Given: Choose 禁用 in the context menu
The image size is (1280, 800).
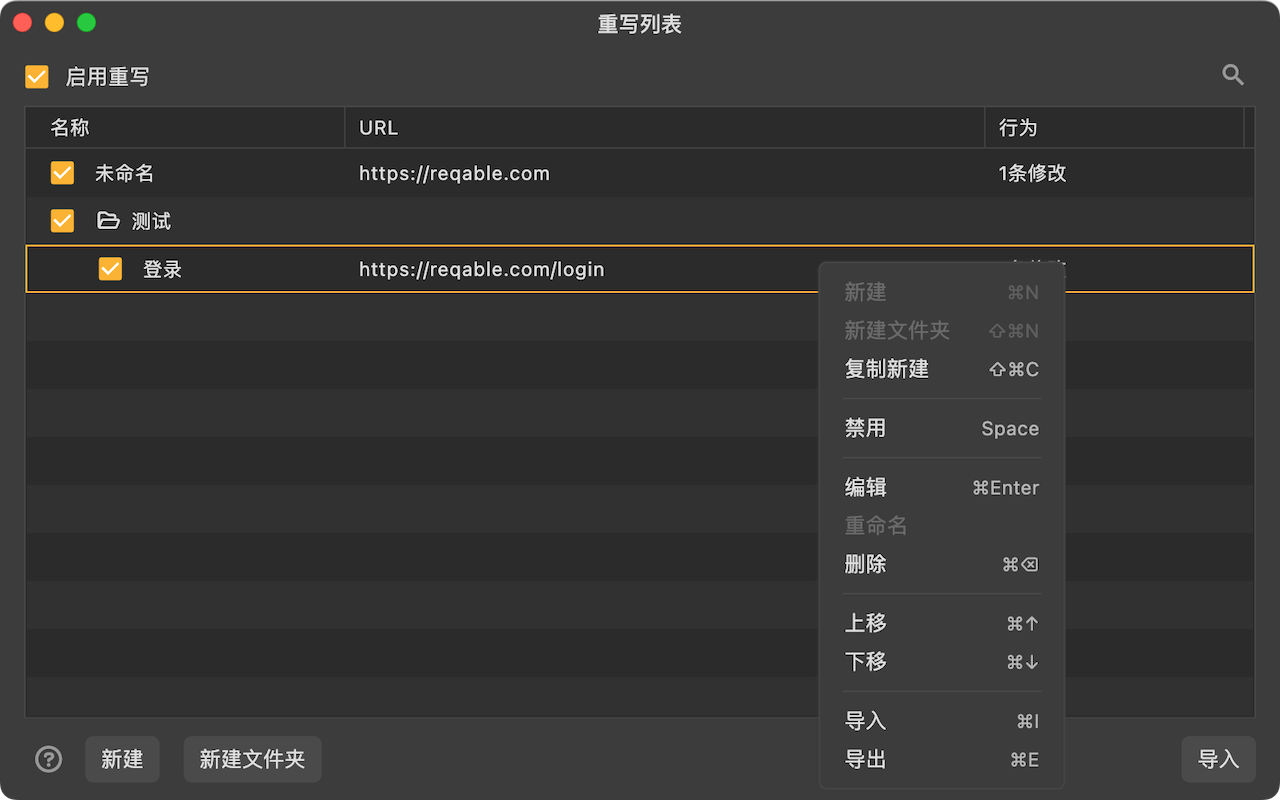Looking at the screenshot, I should click(942, 428).
